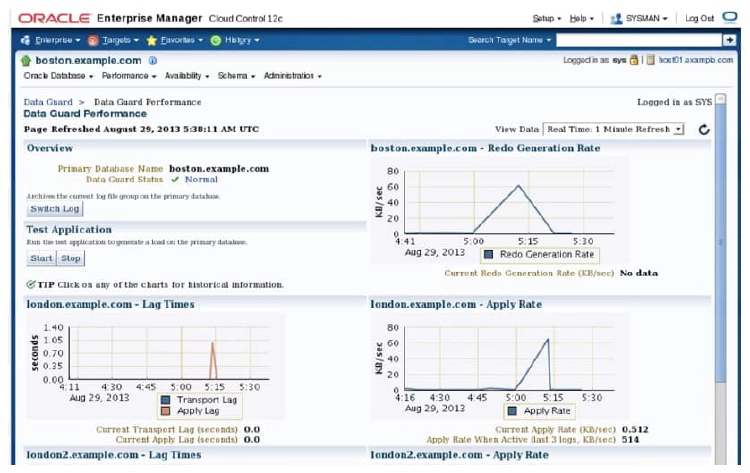Click the Page Refreshed timestamp text
750x473 pixels.
tap(142, 129)
